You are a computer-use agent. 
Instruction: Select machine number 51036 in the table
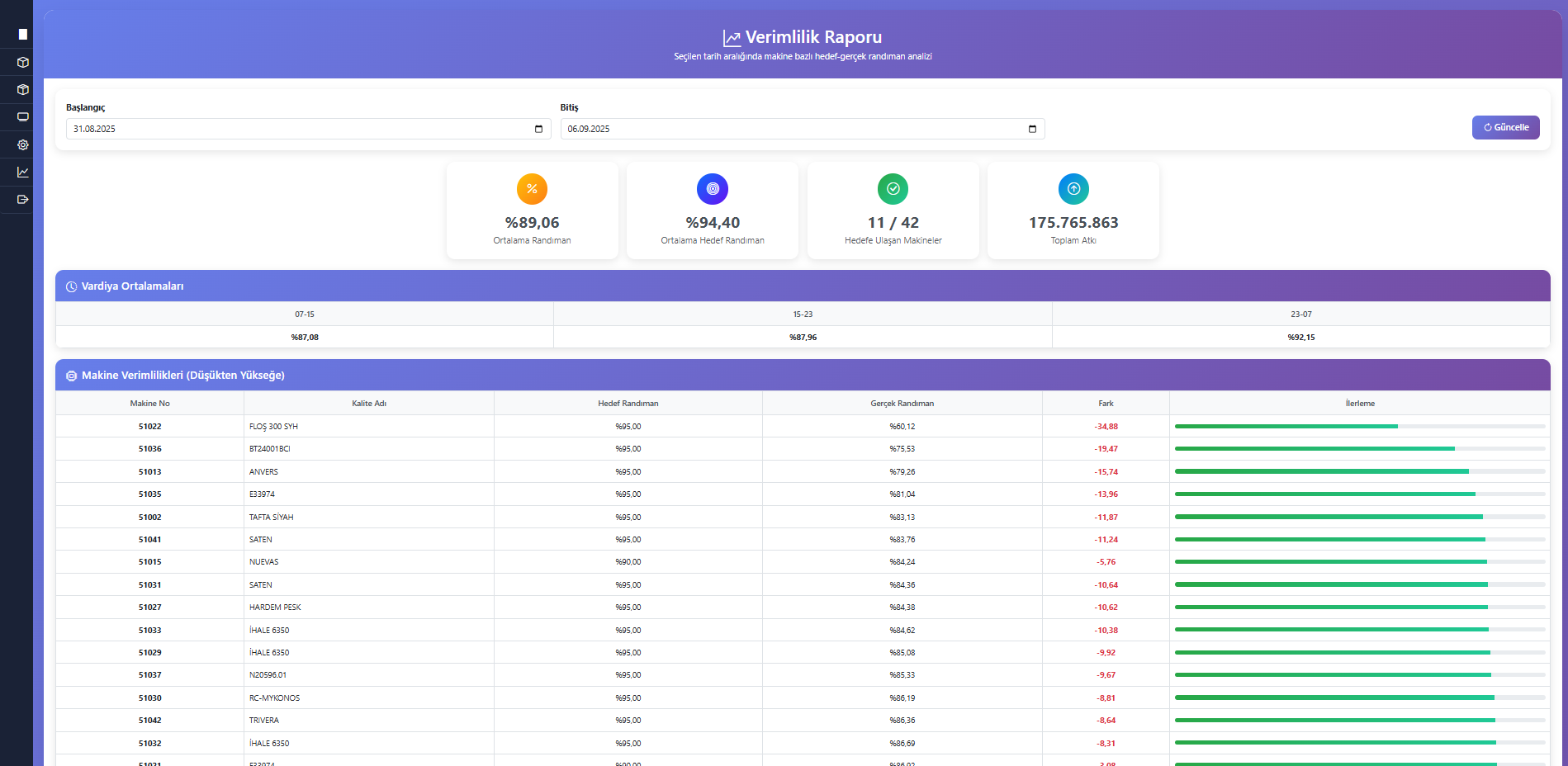point(149,449)
